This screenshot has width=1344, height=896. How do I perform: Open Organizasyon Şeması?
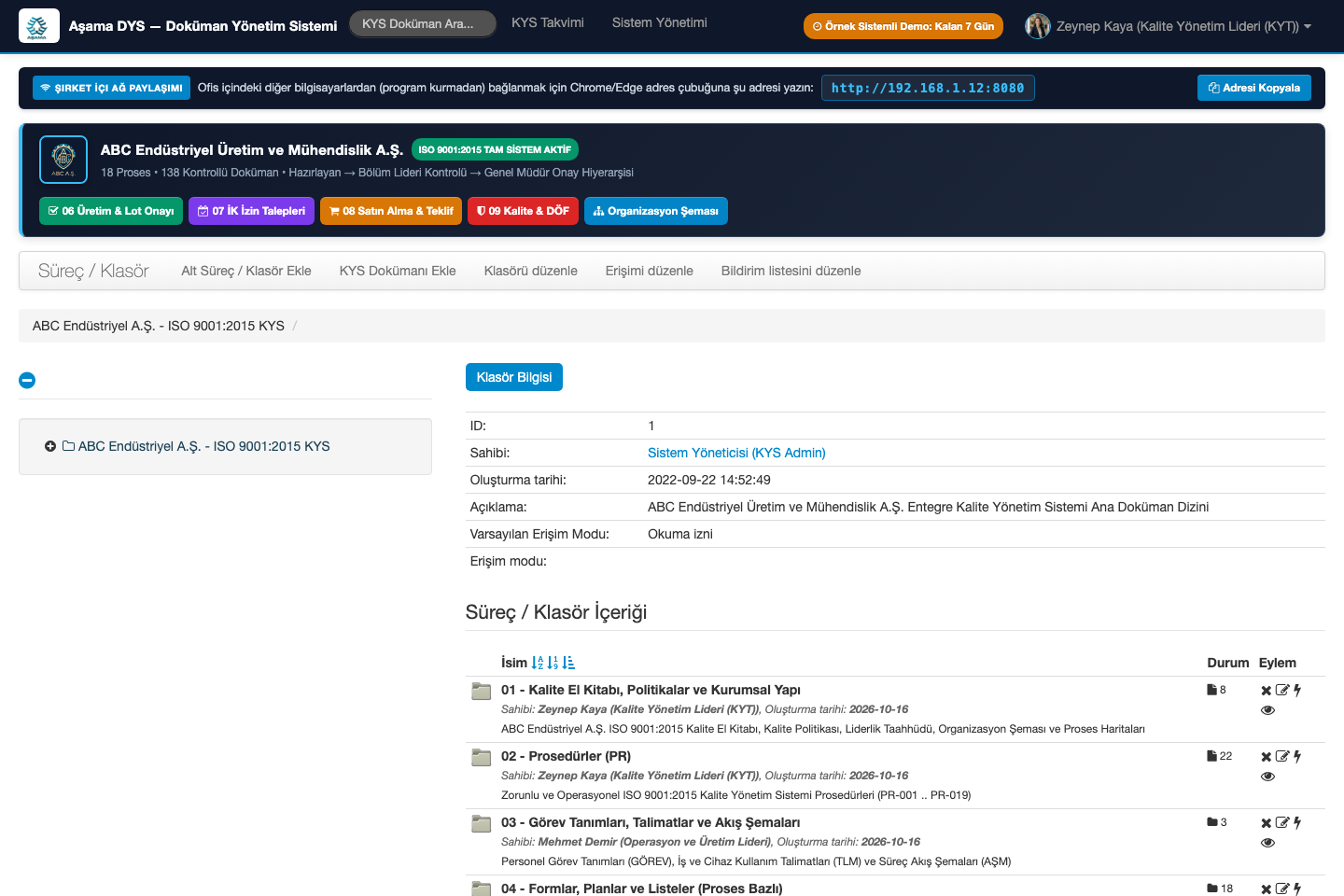click(656, 211)
